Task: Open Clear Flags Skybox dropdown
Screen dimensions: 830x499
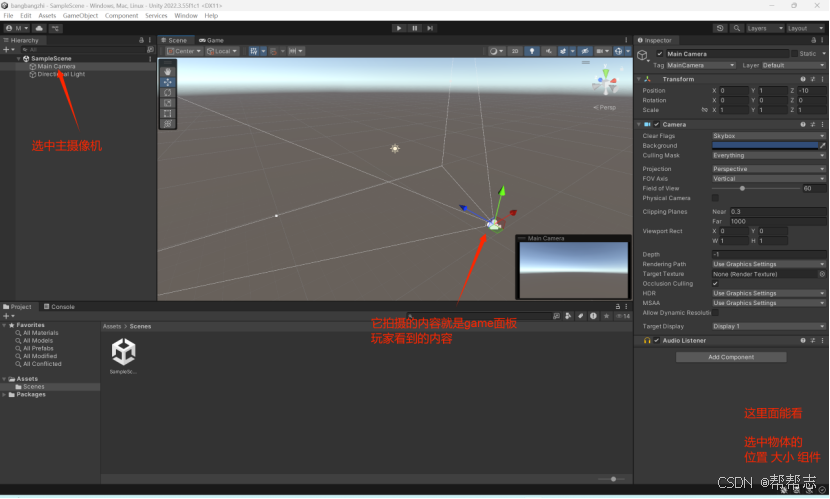Action: click(769, 136)
